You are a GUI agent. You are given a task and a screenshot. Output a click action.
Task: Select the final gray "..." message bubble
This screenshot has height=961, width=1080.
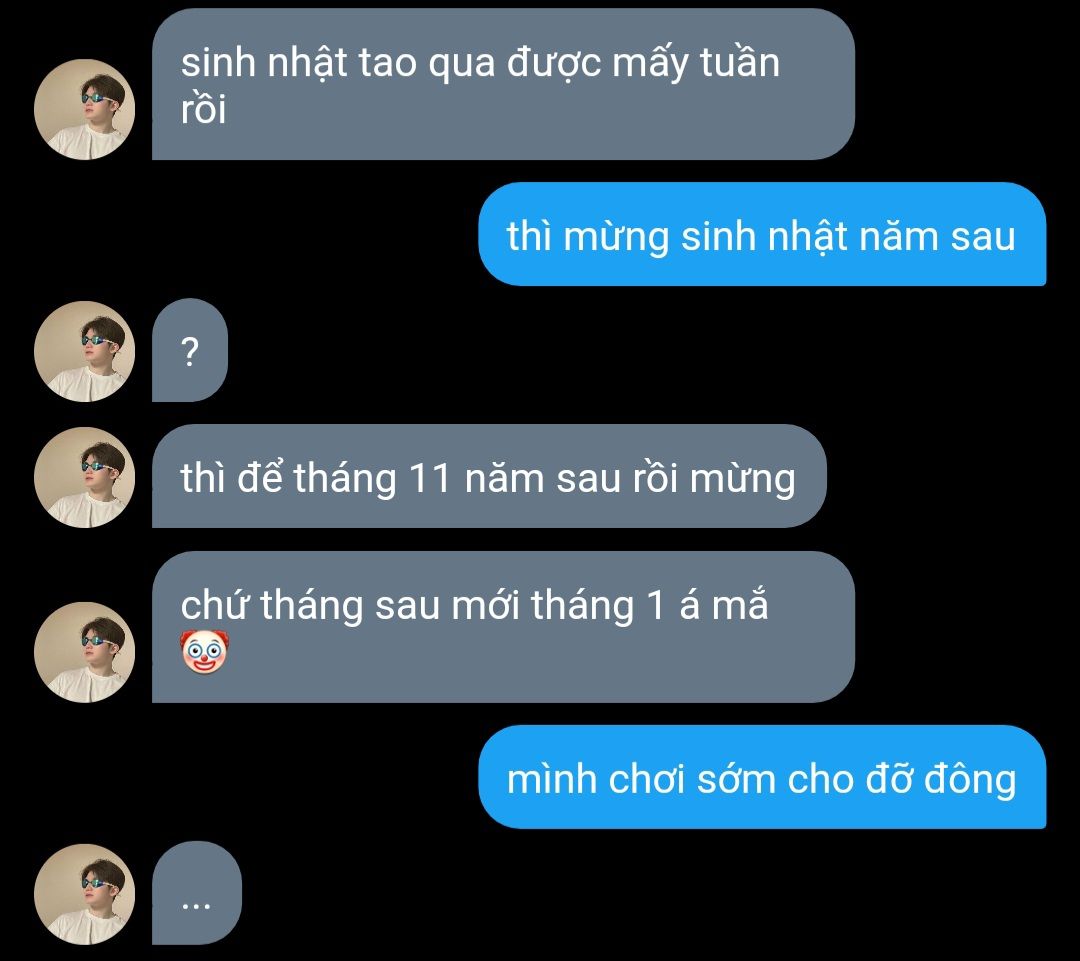point(196,893)
